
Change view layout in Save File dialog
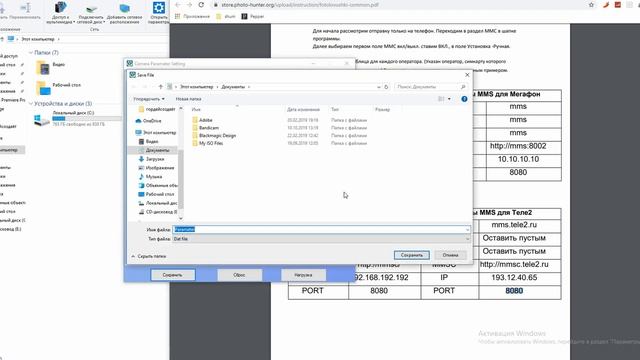(441, 99)
